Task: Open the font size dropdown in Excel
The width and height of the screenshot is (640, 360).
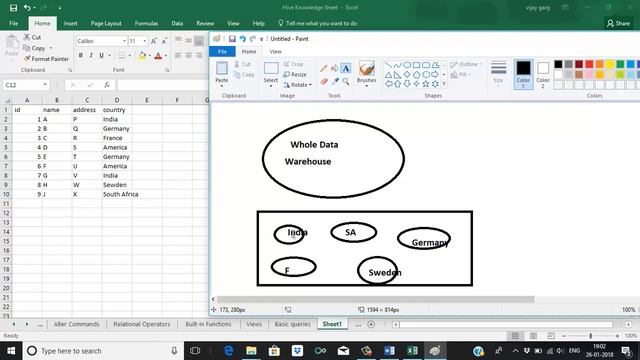Action: pyautogui.click(x=144, y=41)
